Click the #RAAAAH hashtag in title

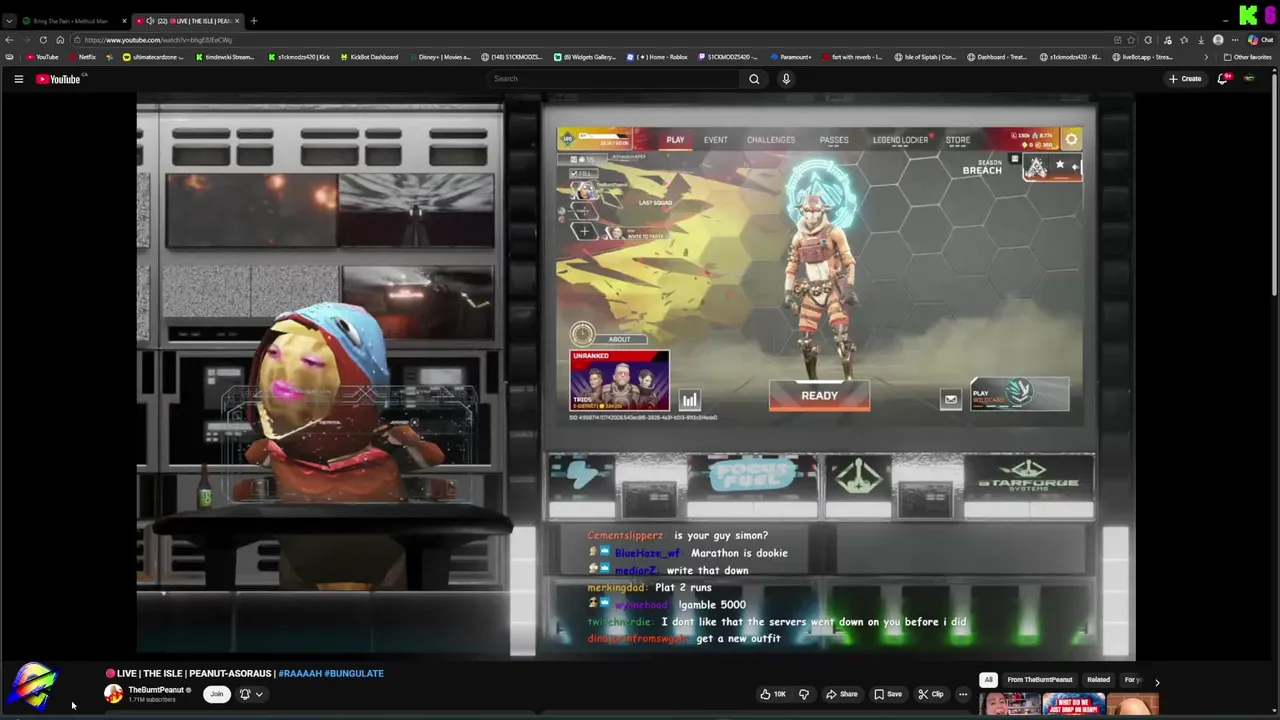pyautogui.click(x=300, y=674)
